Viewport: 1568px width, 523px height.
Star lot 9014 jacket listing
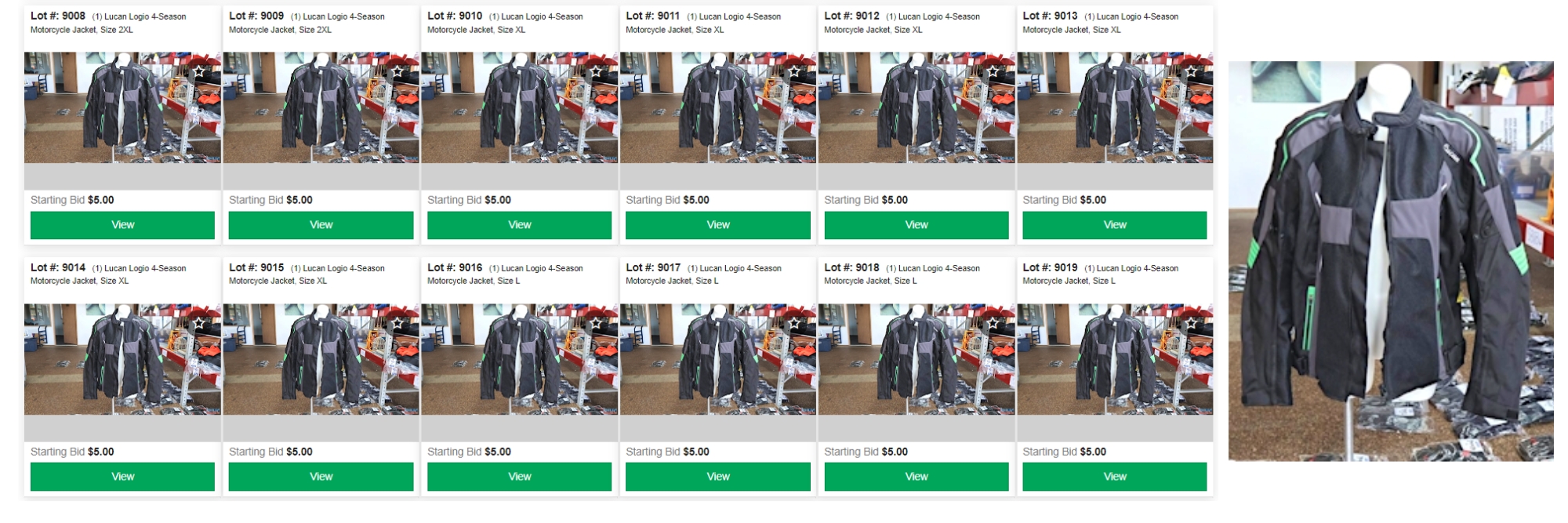tap(199, 323)
